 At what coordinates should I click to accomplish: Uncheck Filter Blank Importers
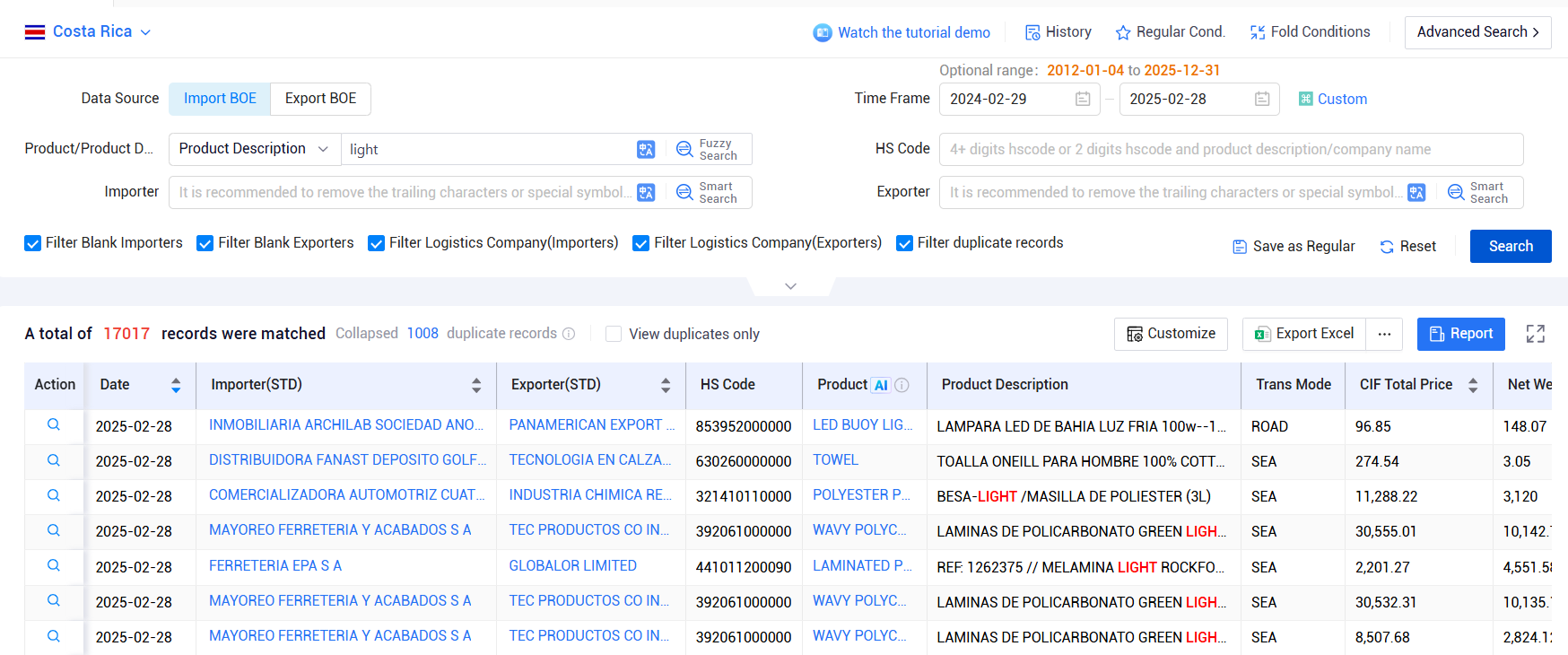point(33,243)
